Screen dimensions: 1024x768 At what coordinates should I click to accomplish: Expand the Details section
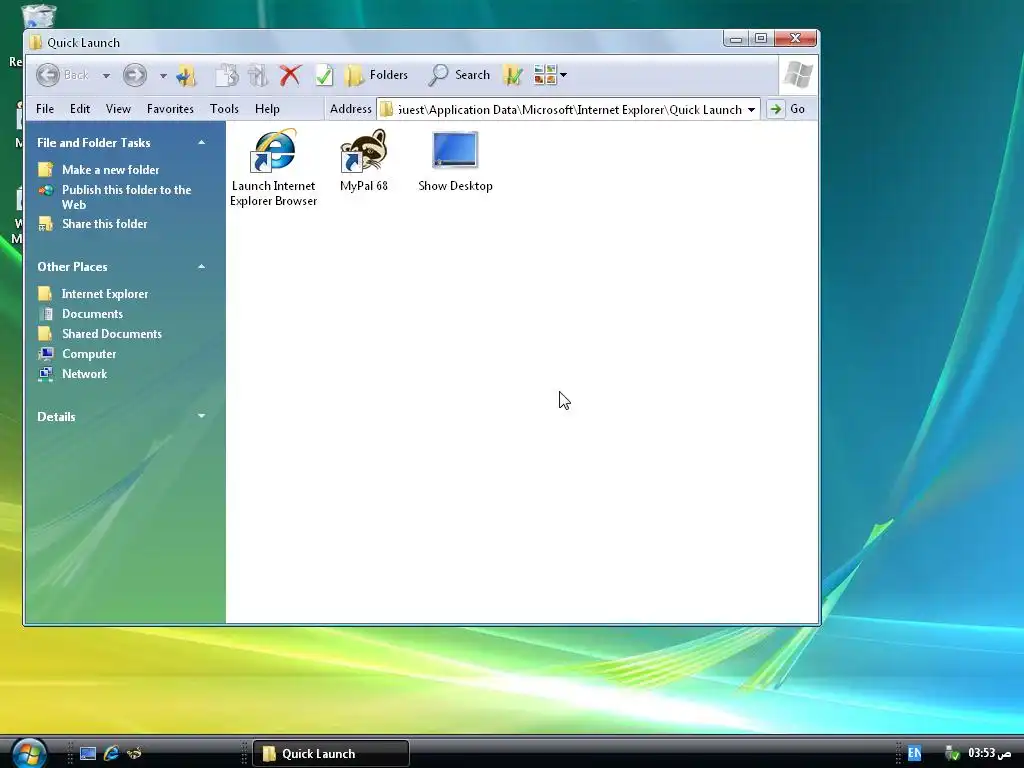pyautogui.click(x=201, y=416)
